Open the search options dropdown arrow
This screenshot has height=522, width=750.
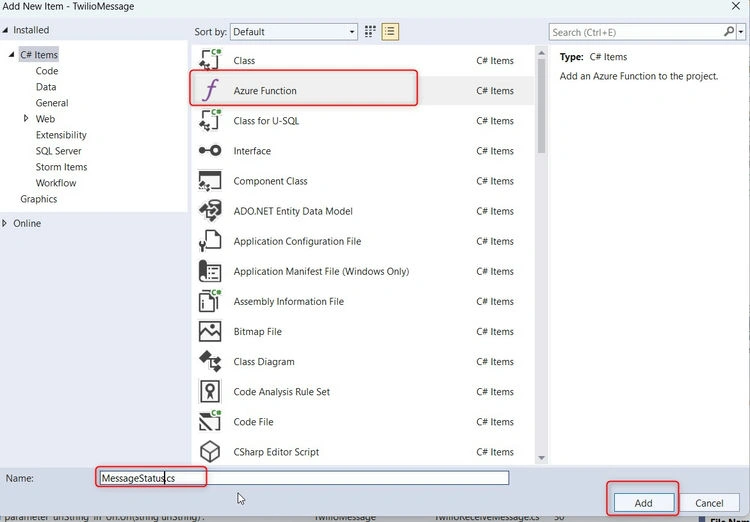coord(741,32)
